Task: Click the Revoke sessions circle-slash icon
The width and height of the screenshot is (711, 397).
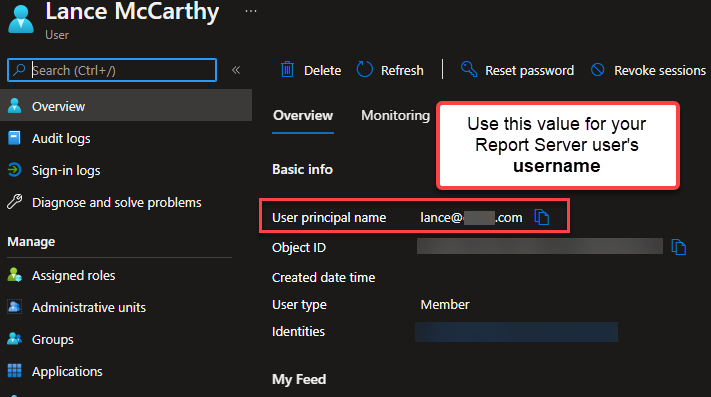Action: tap(598, 70)
